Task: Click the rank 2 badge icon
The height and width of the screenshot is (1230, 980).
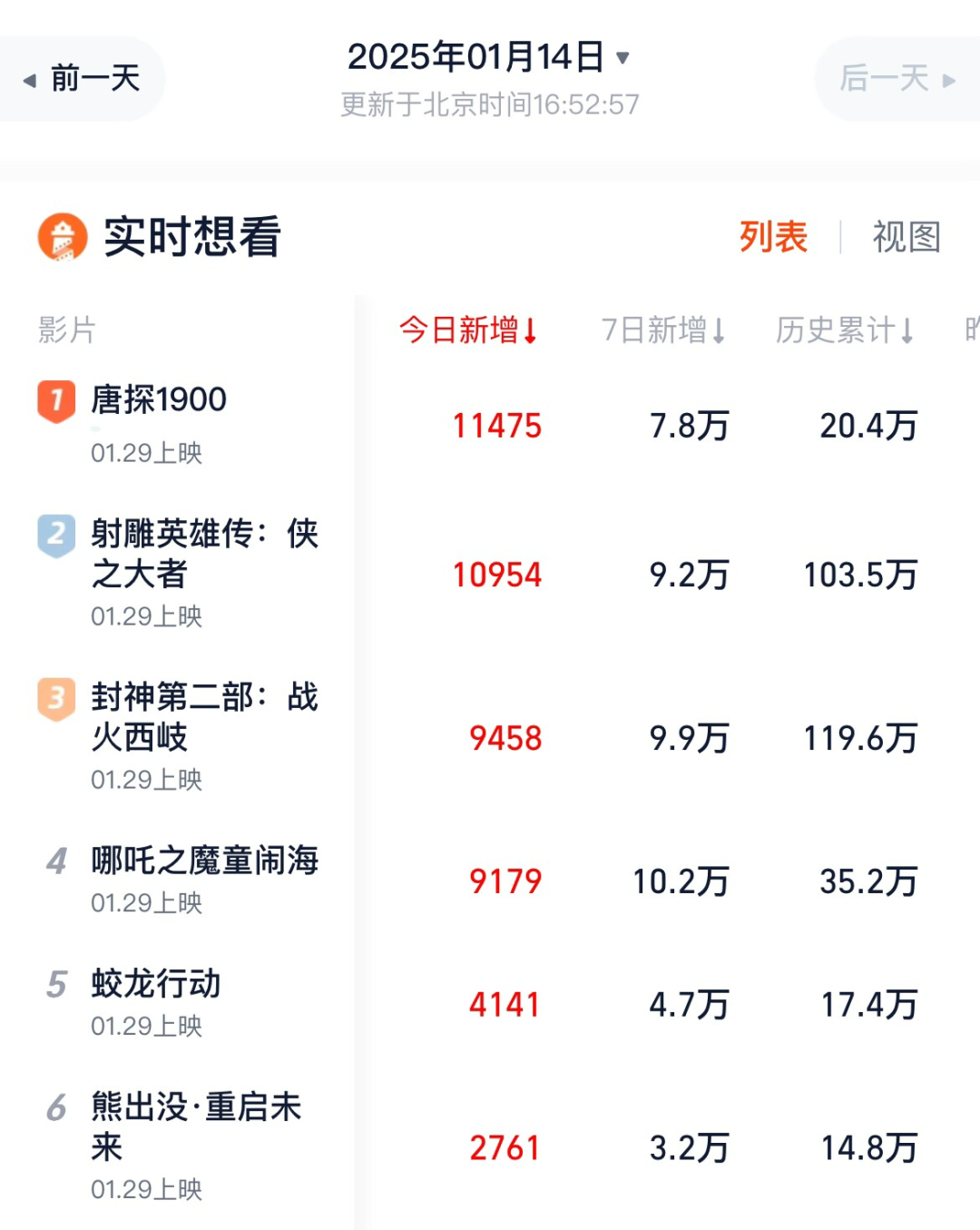Action: pyautogui.click(x=56, y=535)
